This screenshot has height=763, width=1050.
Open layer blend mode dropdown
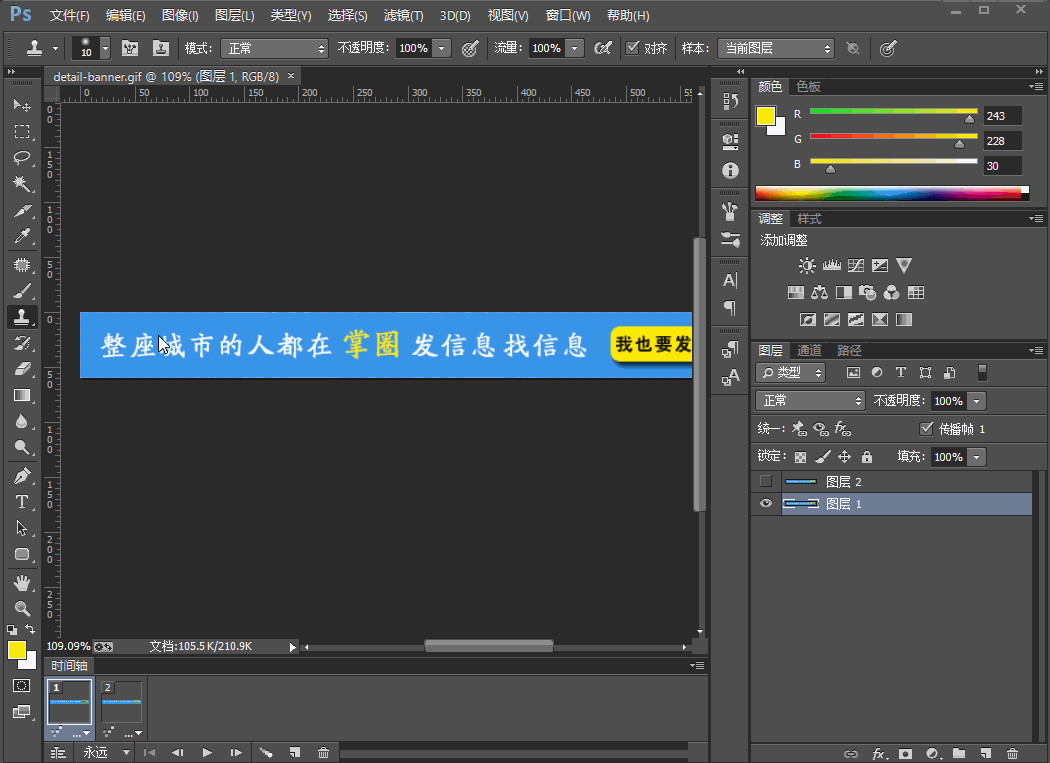click(x=810, y=401)
